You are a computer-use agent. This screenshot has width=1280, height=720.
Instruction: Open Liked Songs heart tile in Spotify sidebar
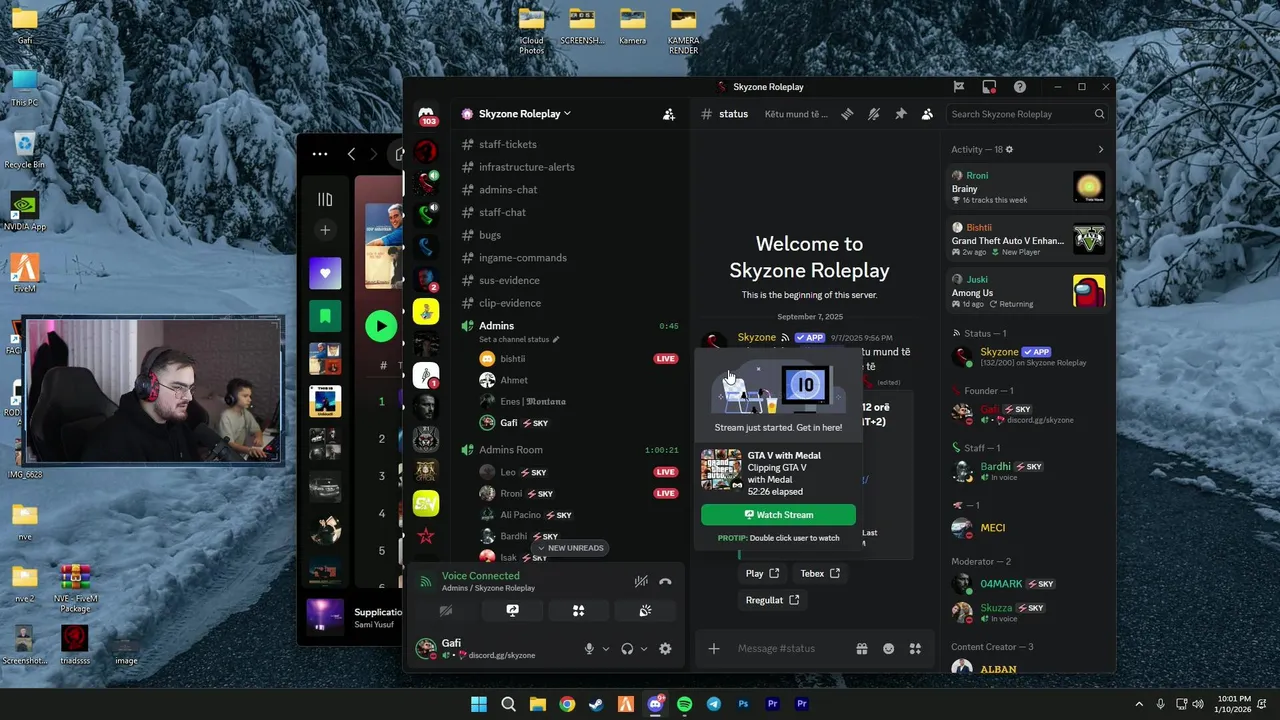tap(325, 273)
